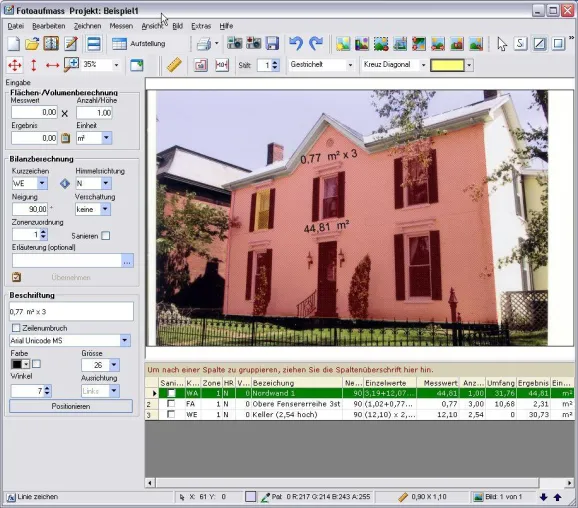Undo last action with blue arrow

(296, 44)
